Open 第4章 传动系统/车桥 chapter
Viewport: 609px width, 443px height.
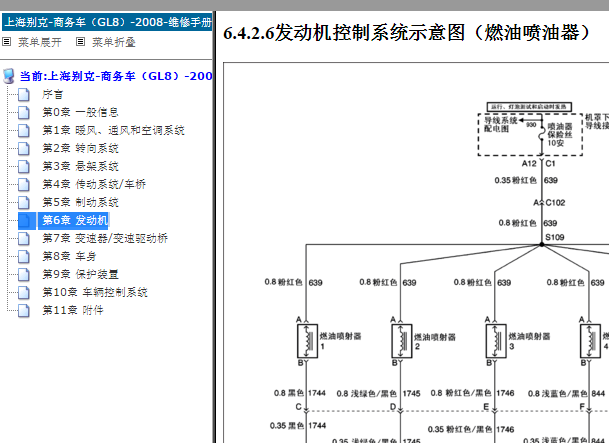(x=94, y=184)
